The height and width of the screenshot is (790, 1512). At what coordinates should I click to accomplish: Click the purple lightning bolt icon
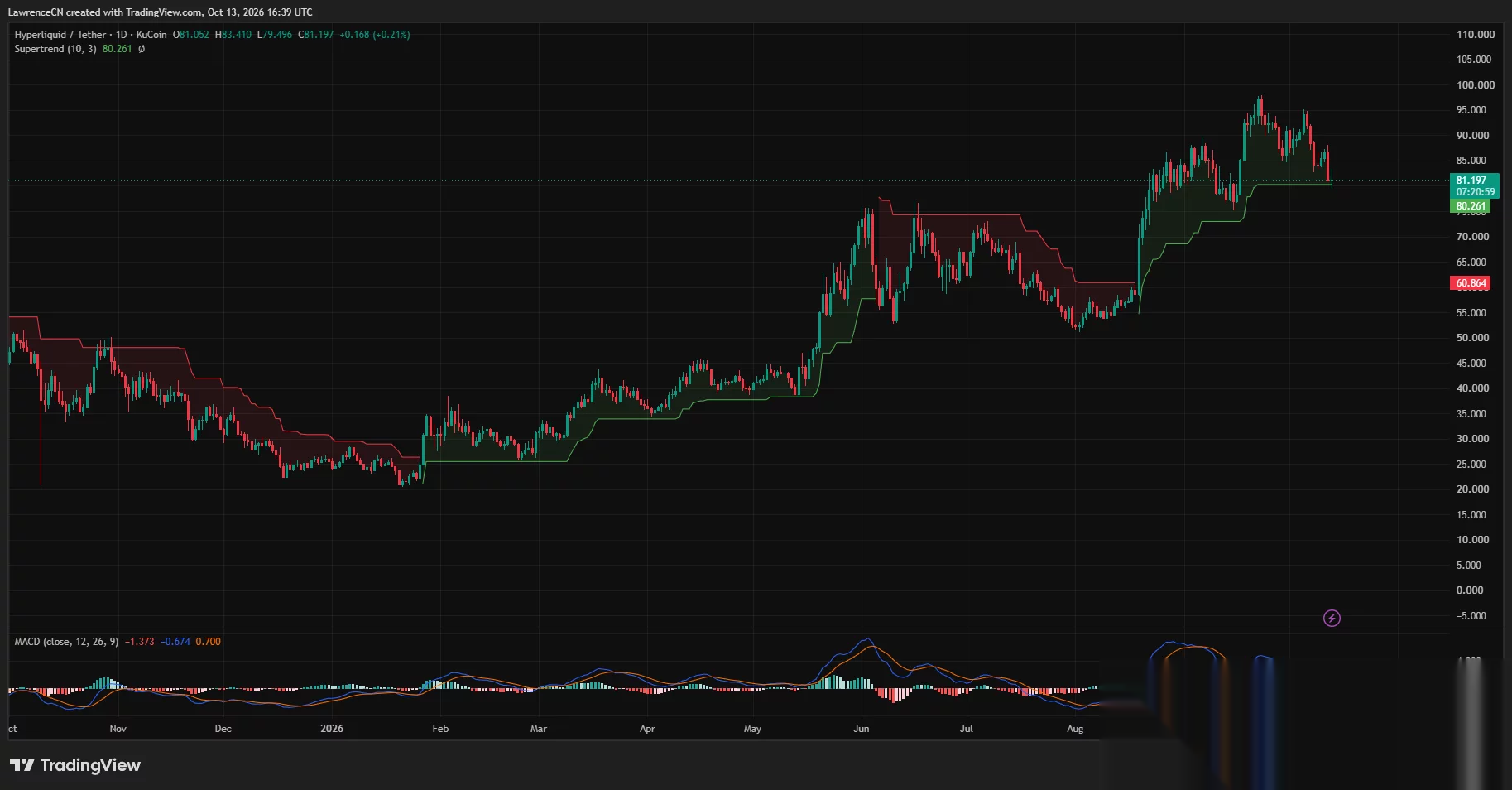(1332, 618)
